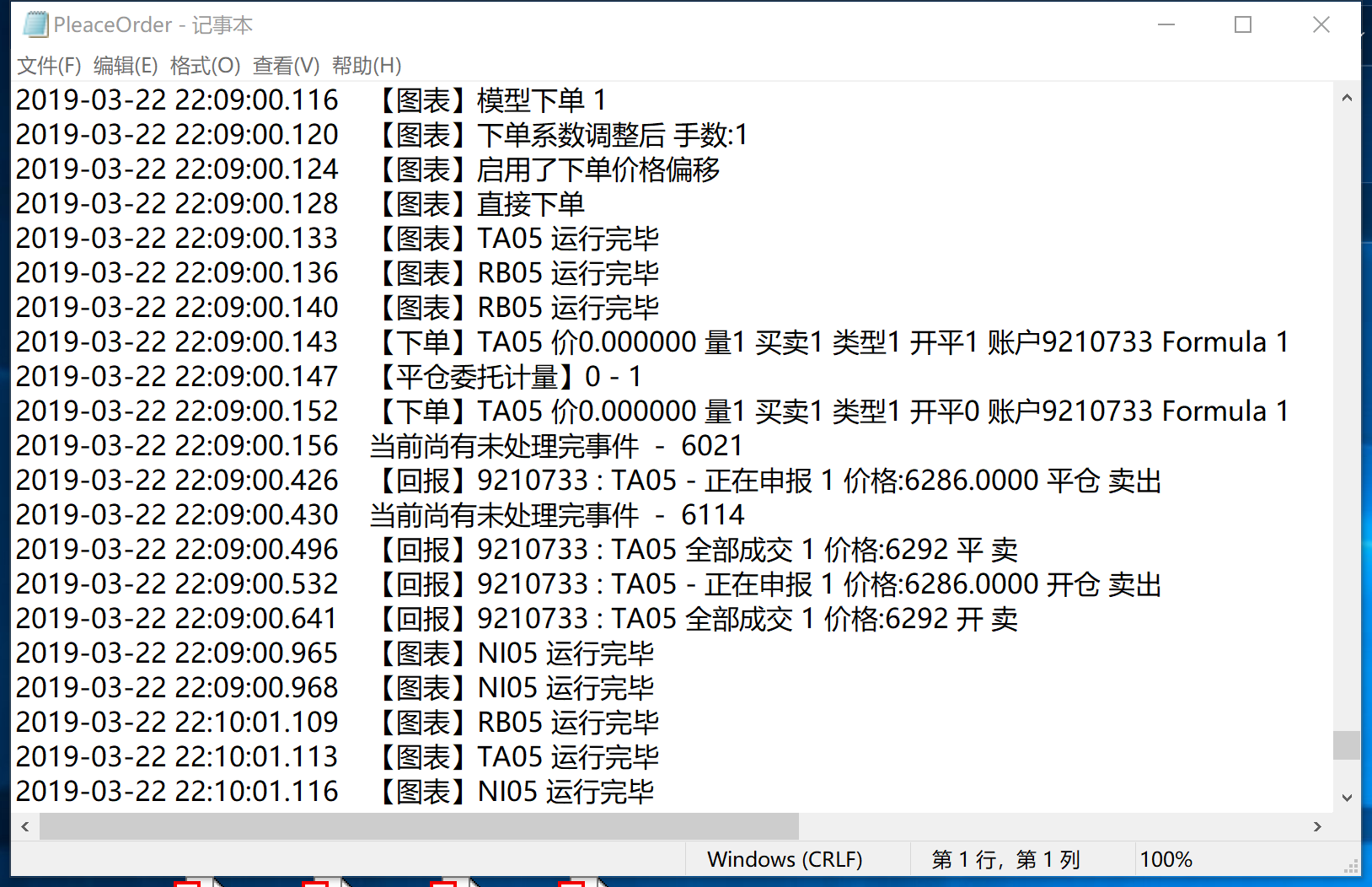Click the text "下单系数调整后 手数:1"
This screenshot has width=1372, height=887.
[x=613, y=135]
